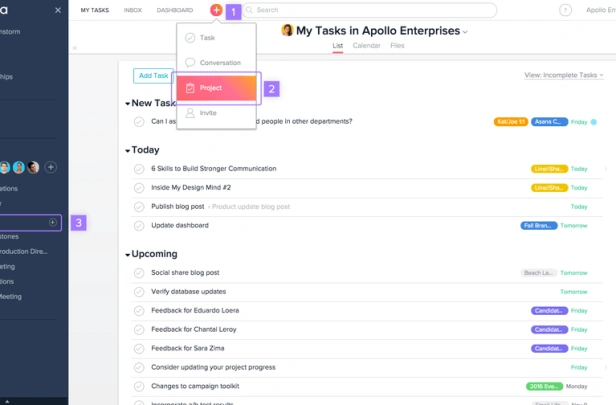Collapse the Upcoming section
Viewport: 616px width, 405px height.
tap(127, 255)
